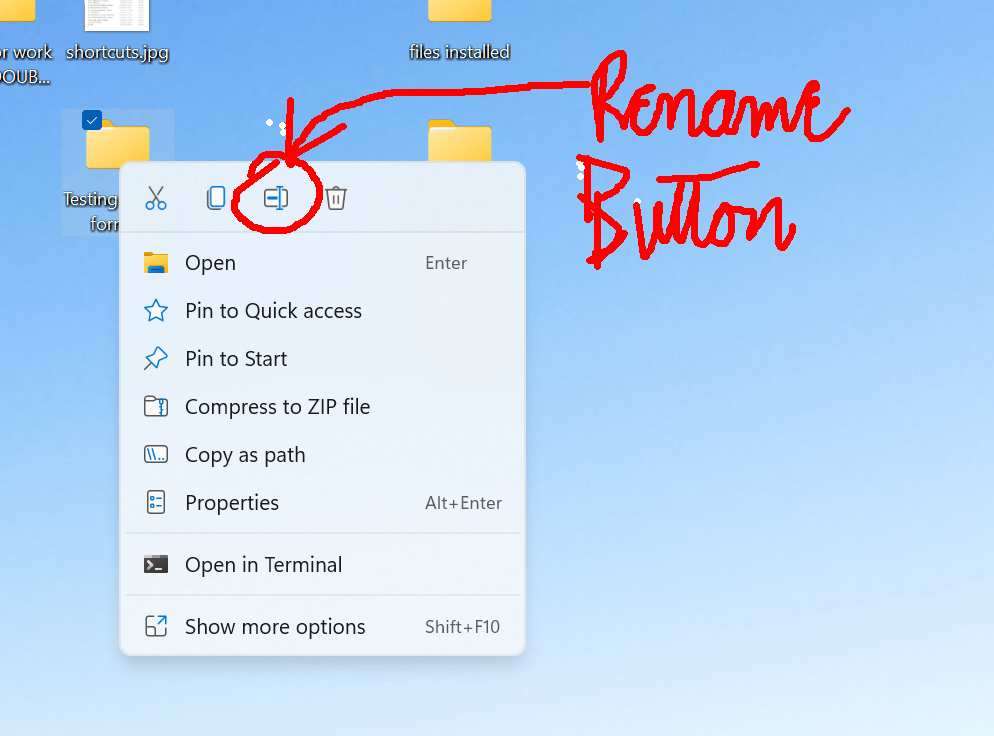Click the Cut scissors icon
The width and height of the screenshot is (994, 736).
tap(155, 198)
